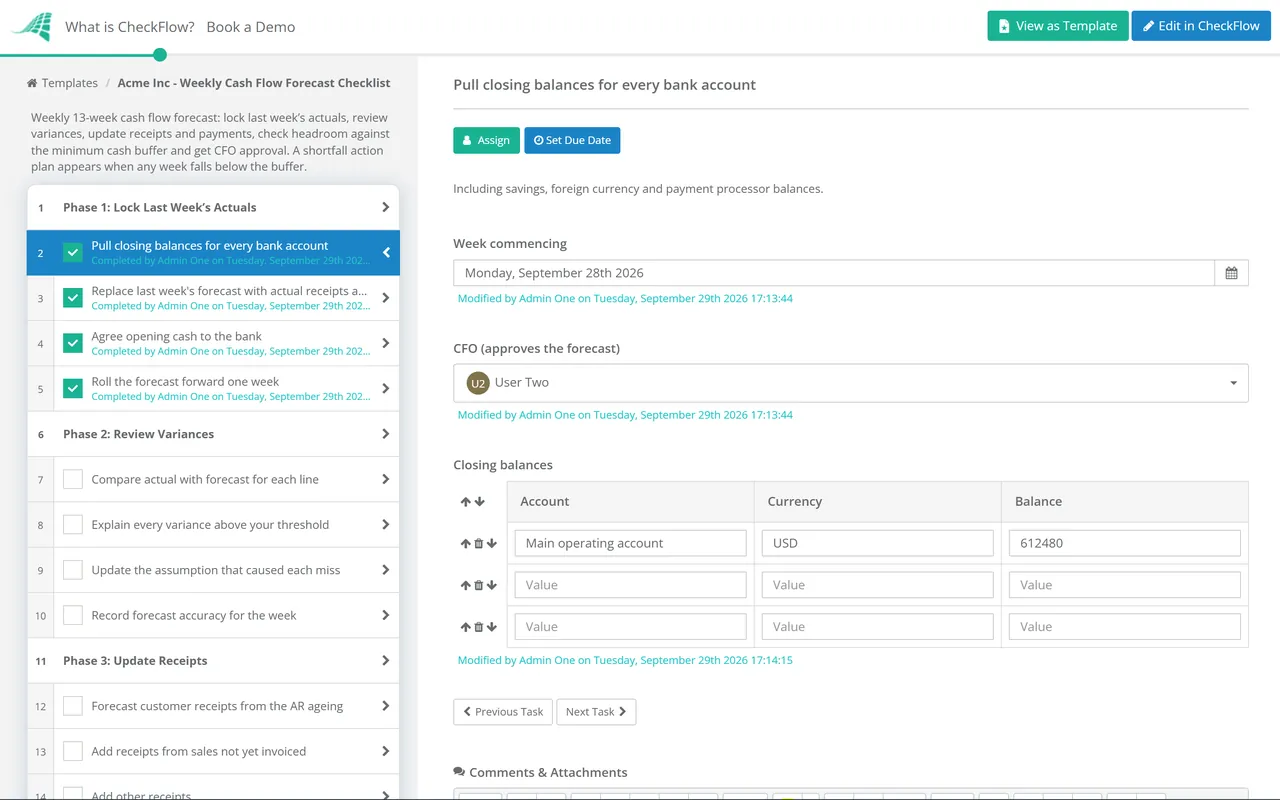Go to Next Task

pyautogui.click(x=596, y=712)
